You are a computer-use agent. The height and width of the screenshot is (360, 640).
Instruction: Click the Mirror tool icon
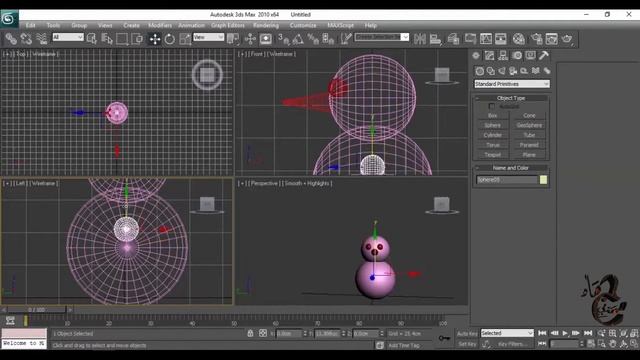tap(420, 39)
